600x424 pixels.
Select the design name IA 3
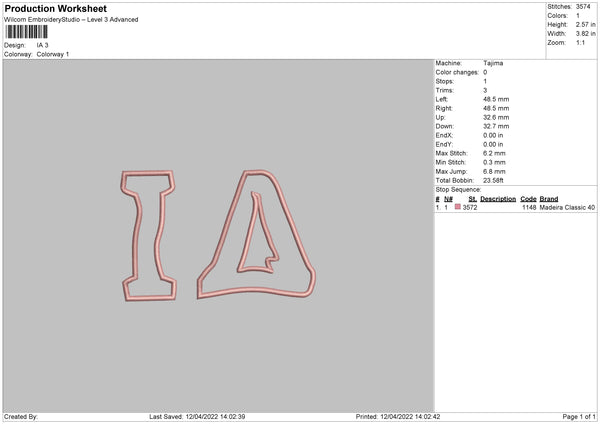[x=42, y=45]
